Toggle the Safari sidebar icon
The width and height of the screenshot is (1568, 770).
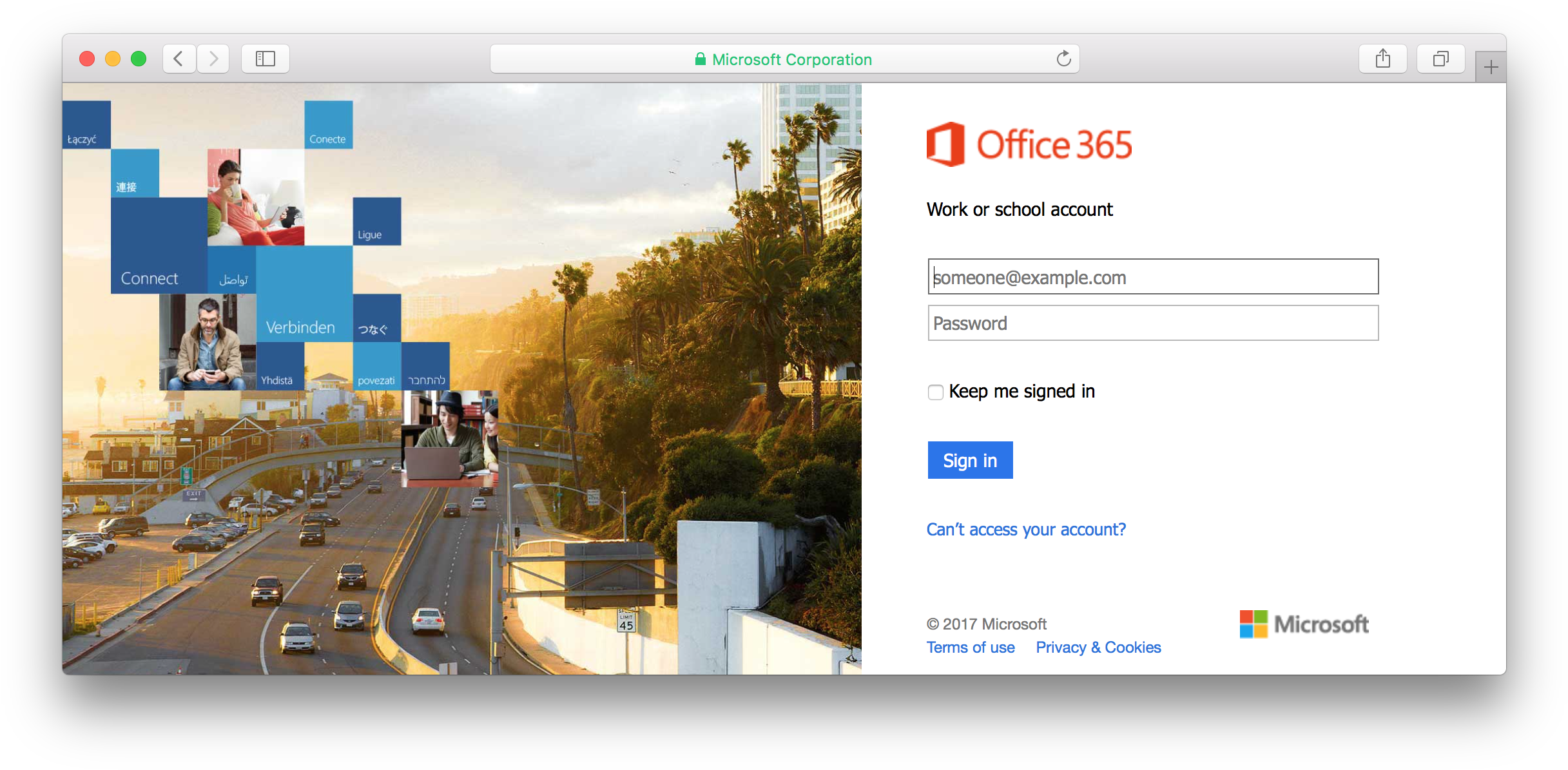pyautogui.click(x=265, y=59)
